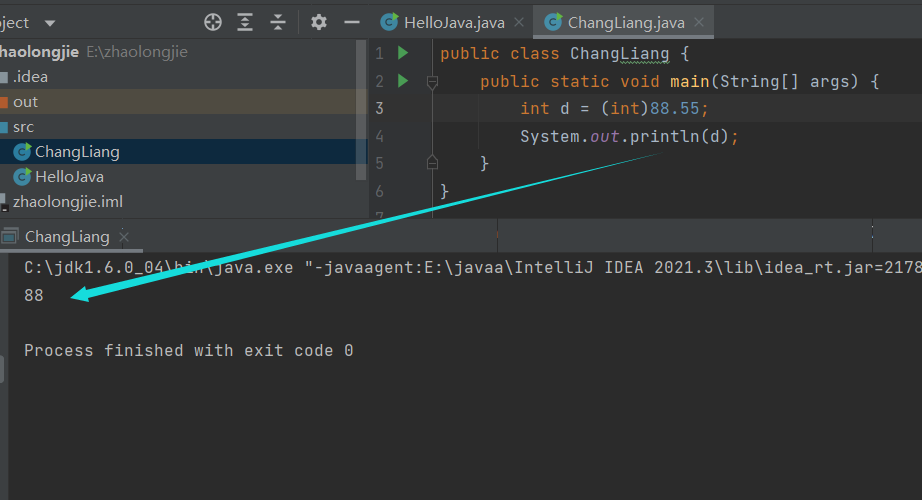This screenshot has width=922, height=500.
Task: Click the HelloJava class icon in tree
Action: point(22,176)
